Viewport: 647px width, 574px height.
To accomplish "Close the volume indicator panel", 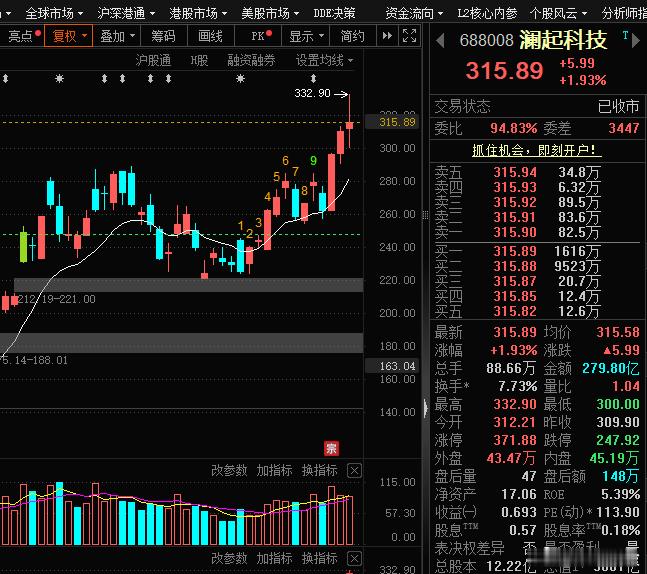I will [354, 470].
